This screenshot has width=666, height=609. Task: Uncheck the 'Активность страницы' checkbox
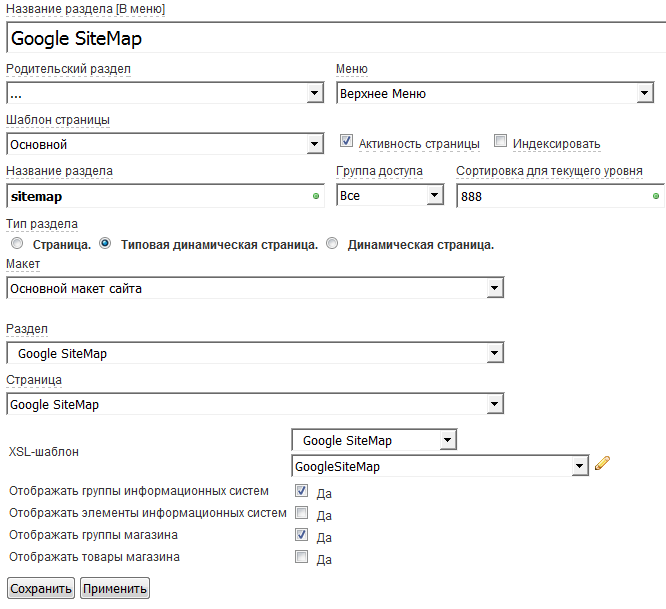347,142
